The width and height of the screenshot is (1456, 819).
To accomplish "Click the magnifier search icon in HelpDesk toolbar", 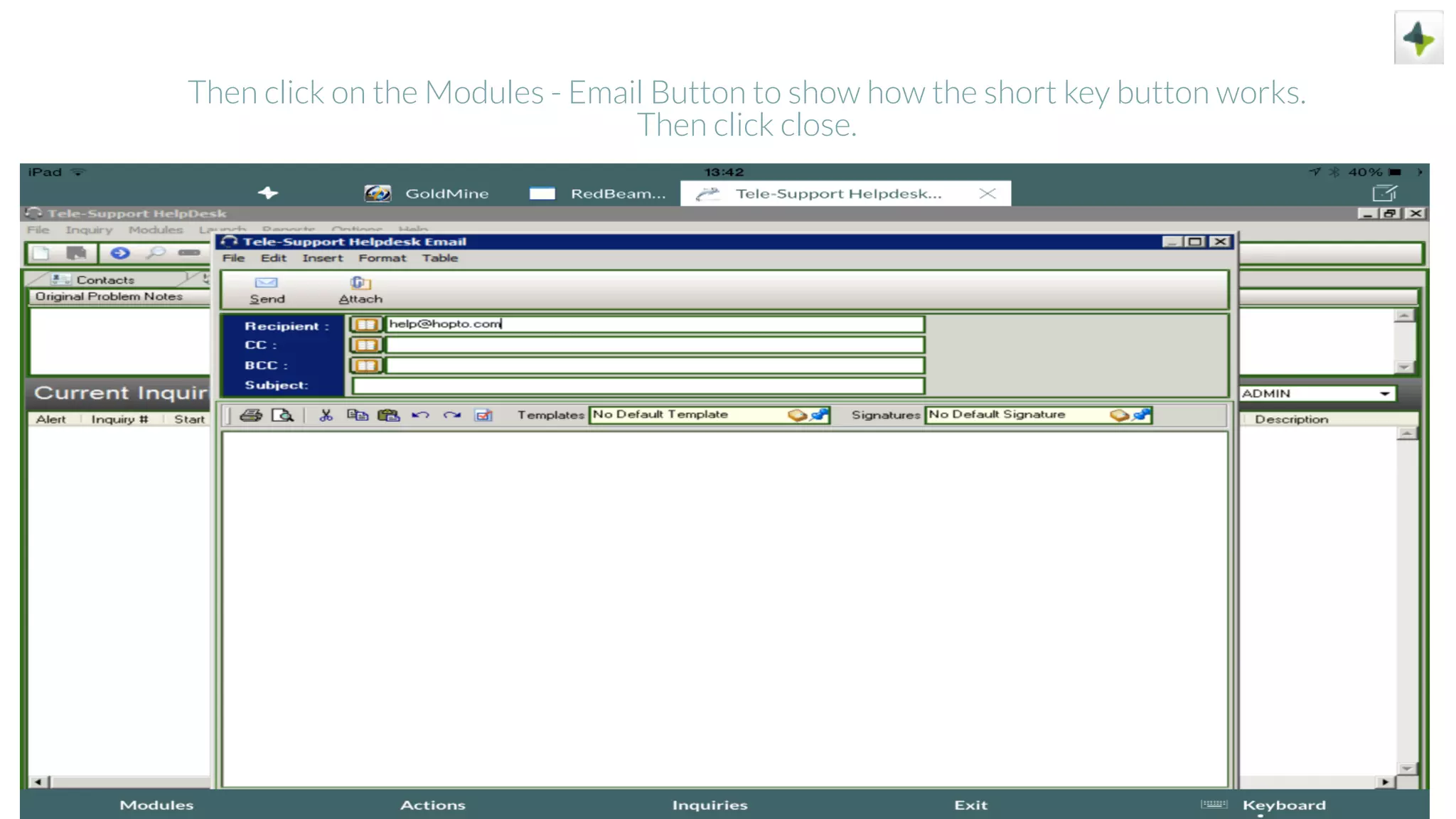I will [156, 253].
